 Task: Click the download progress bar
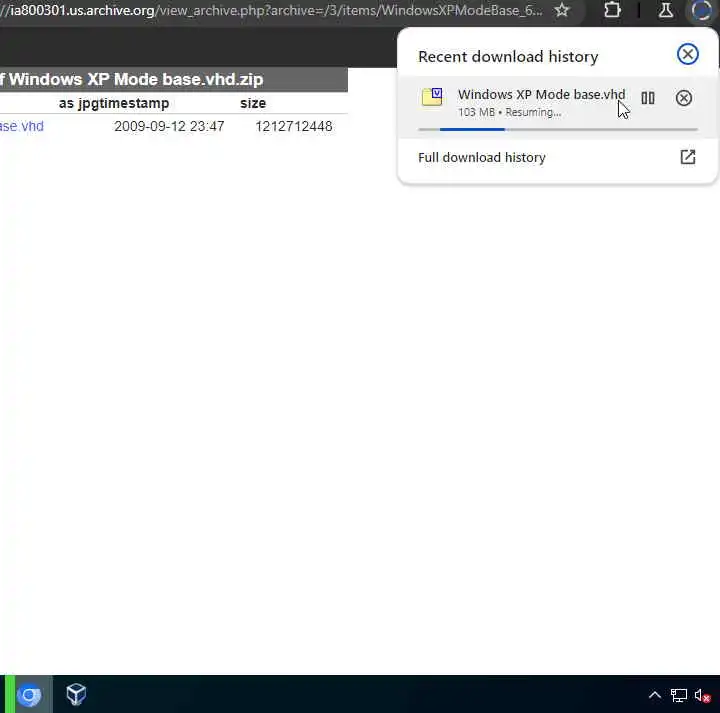click(557, 129)
